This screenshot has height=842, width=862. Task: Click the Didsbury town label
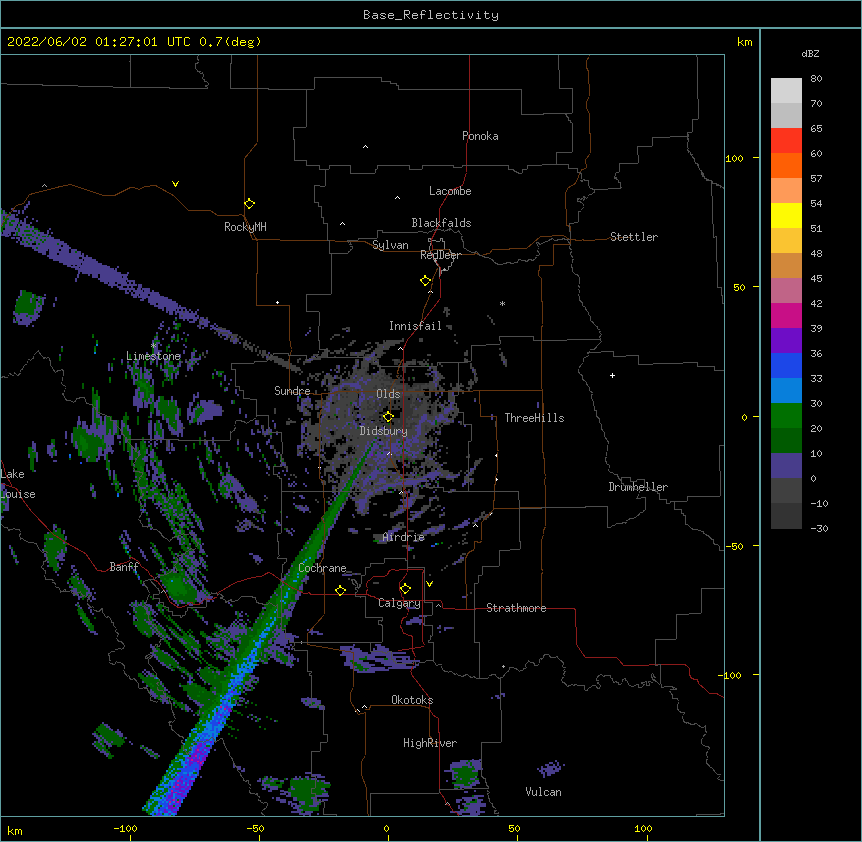383,431
